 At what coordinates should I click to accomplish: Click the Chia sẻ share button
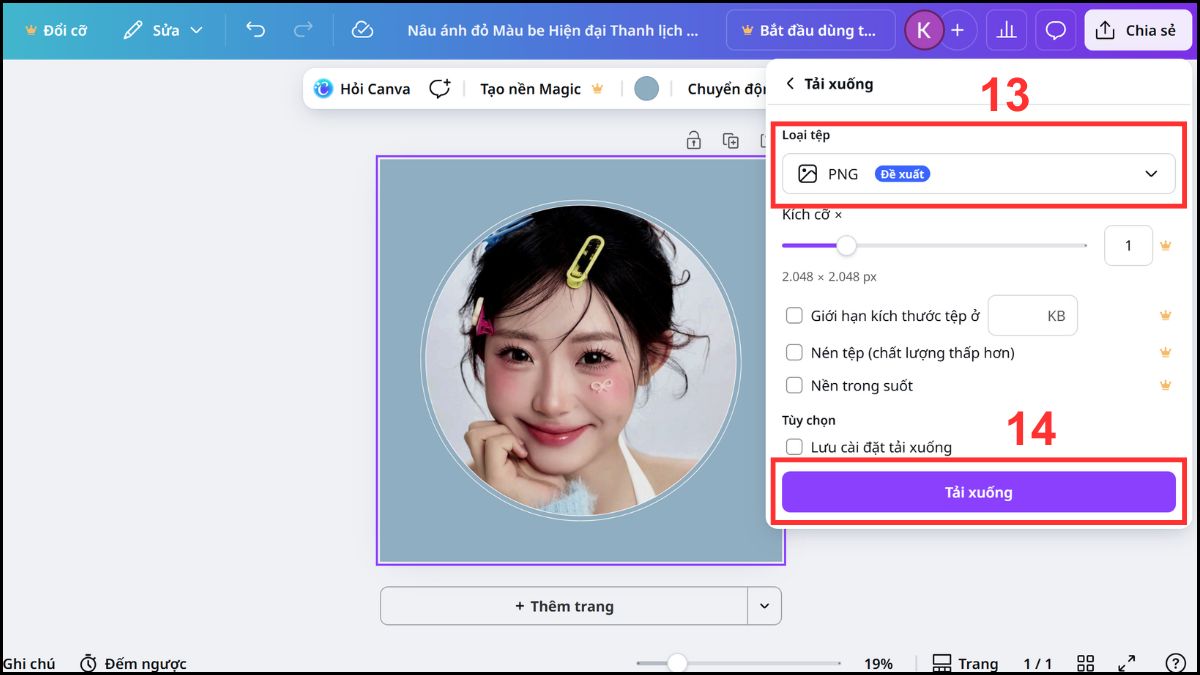tap(1138, 30)
